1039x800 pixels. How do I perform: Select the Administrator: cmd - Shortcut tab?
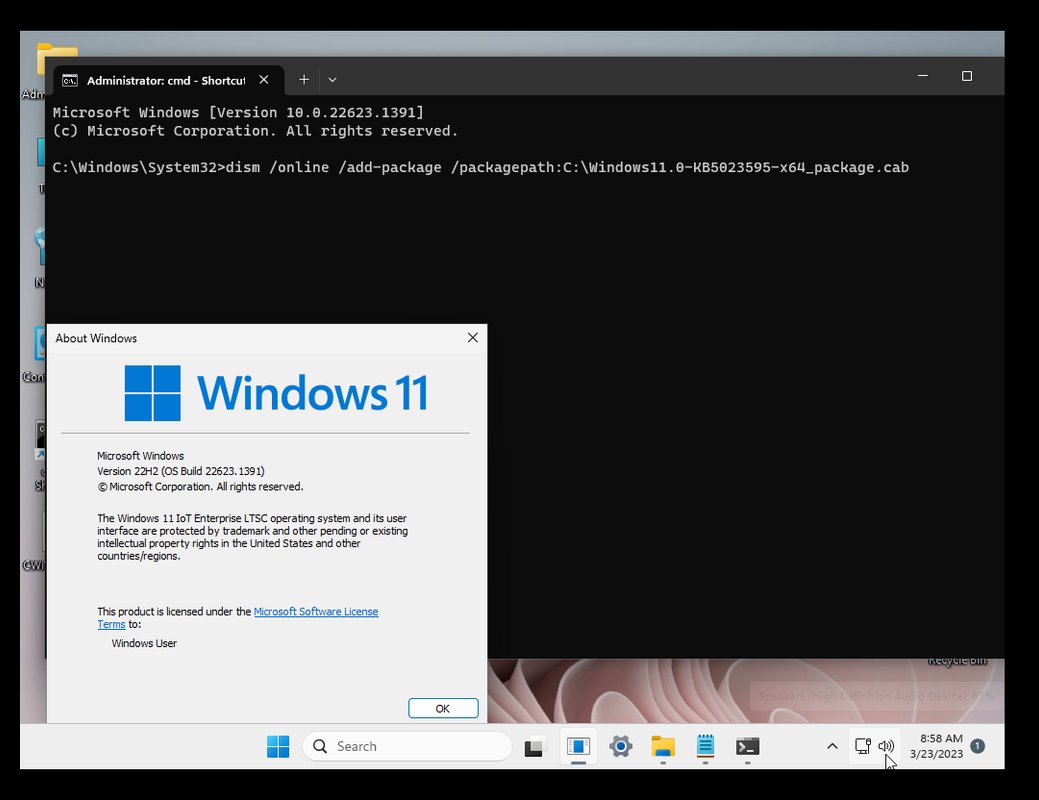pyautogui.click(x=169, y=80)
